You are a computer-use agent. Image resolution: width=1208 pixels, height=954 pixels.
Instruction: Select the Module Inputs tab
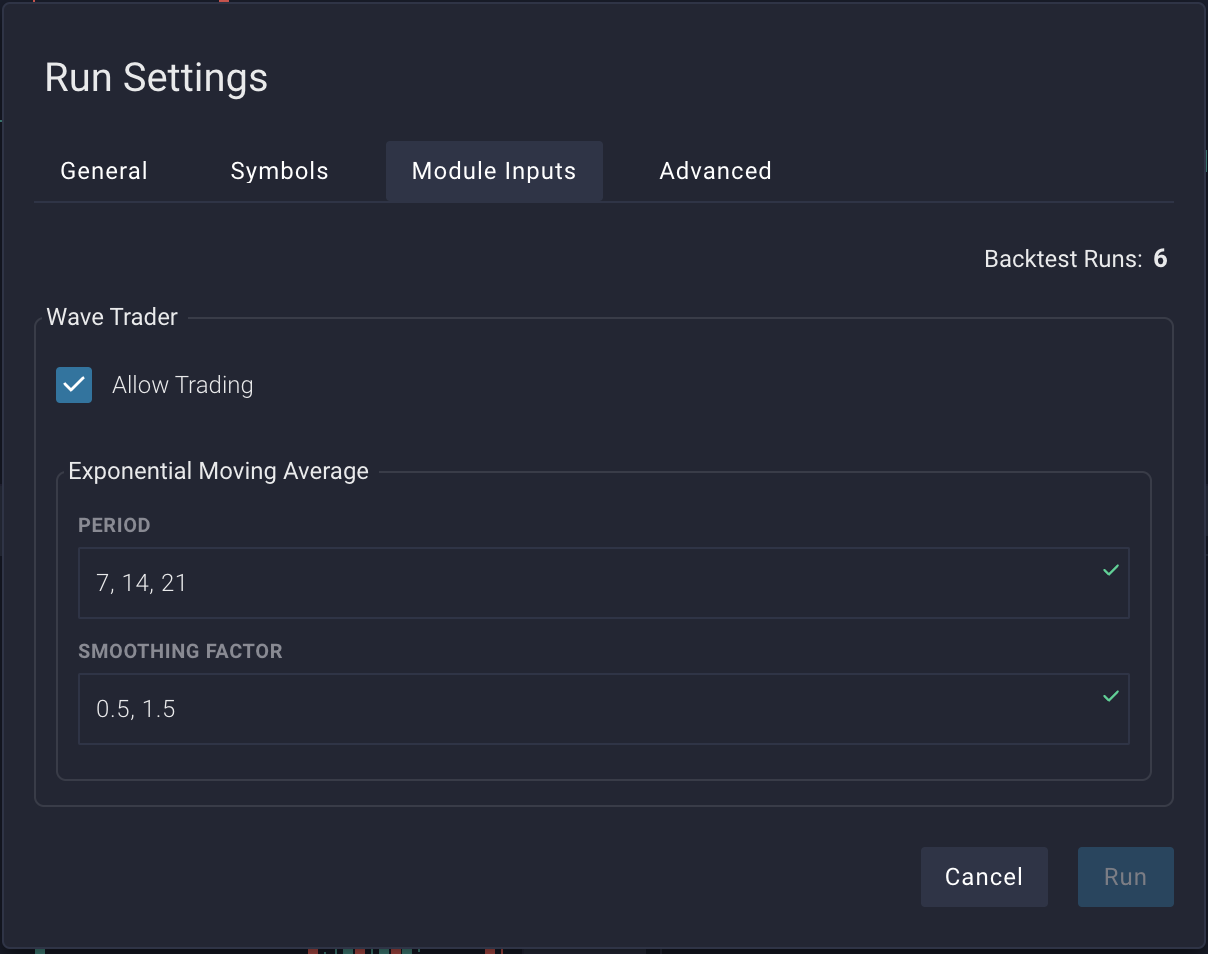pos(494,171)
